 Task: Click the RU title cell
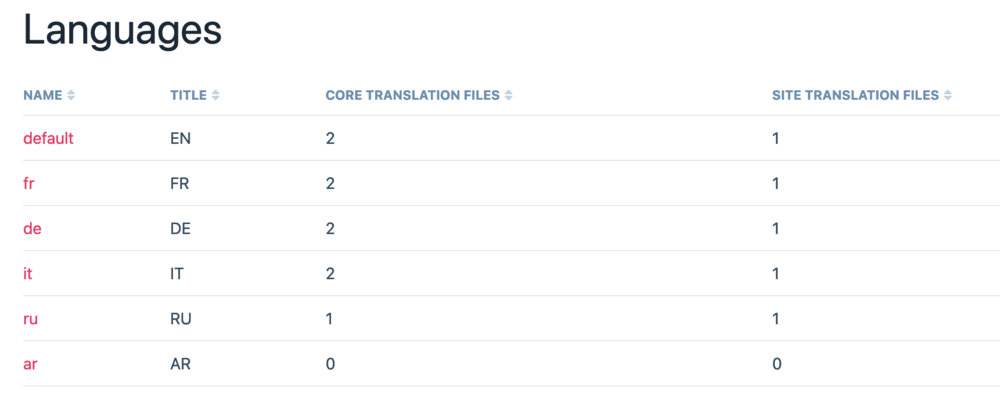[181, 319]
